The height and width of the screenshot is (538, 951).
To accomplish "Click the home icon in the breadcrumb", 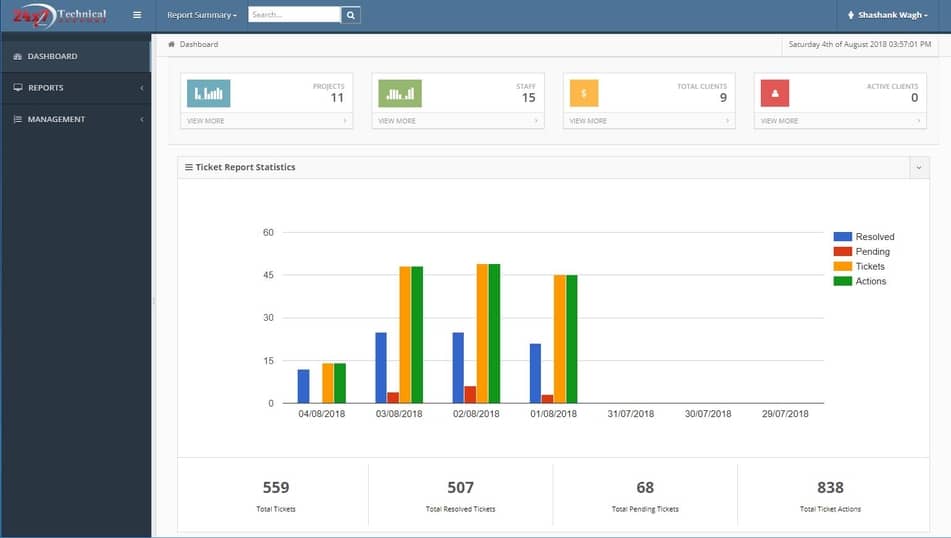I will click(x=171, y=44).
